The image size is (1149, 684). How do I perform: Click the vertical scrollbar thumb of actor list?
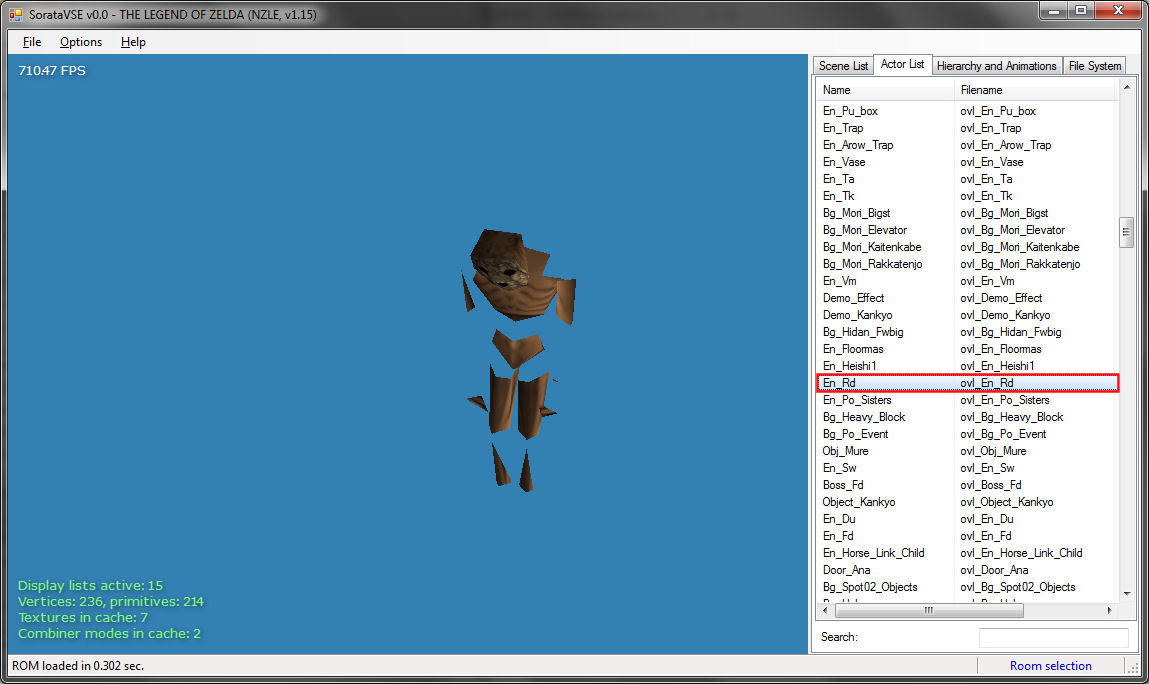(1126, 232)
